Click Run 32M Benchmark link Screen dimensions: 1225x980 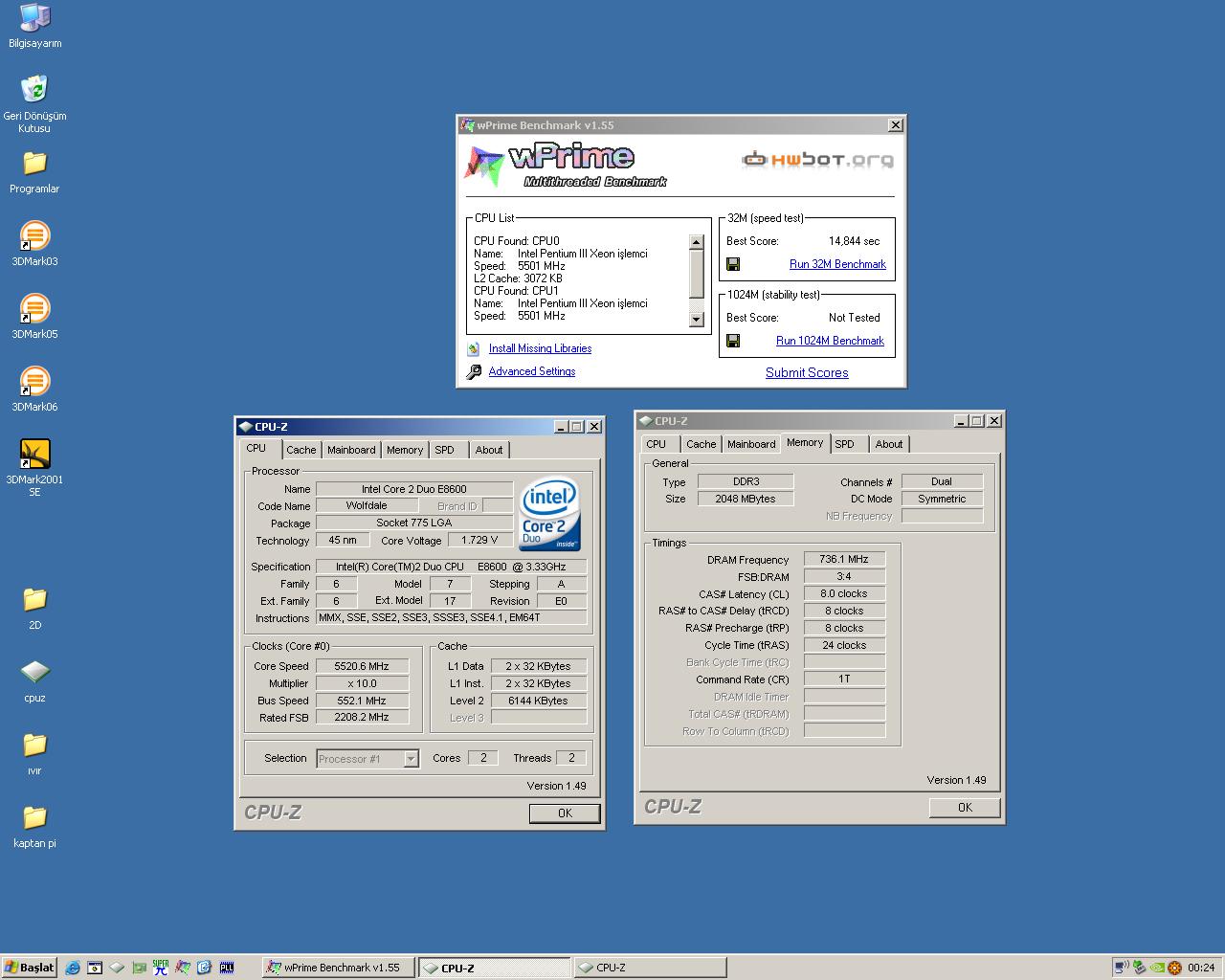[x=837, y=264]
